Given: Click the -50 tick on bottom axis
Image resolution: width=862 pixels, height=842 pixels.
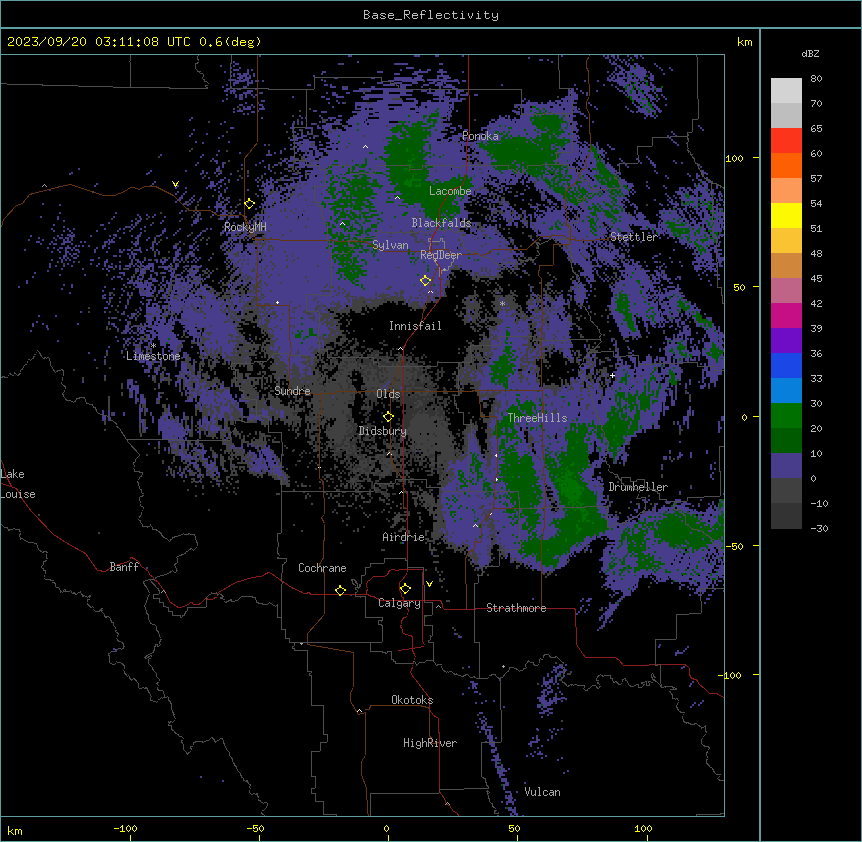Looking at the screenshot, I should [255, 828].
